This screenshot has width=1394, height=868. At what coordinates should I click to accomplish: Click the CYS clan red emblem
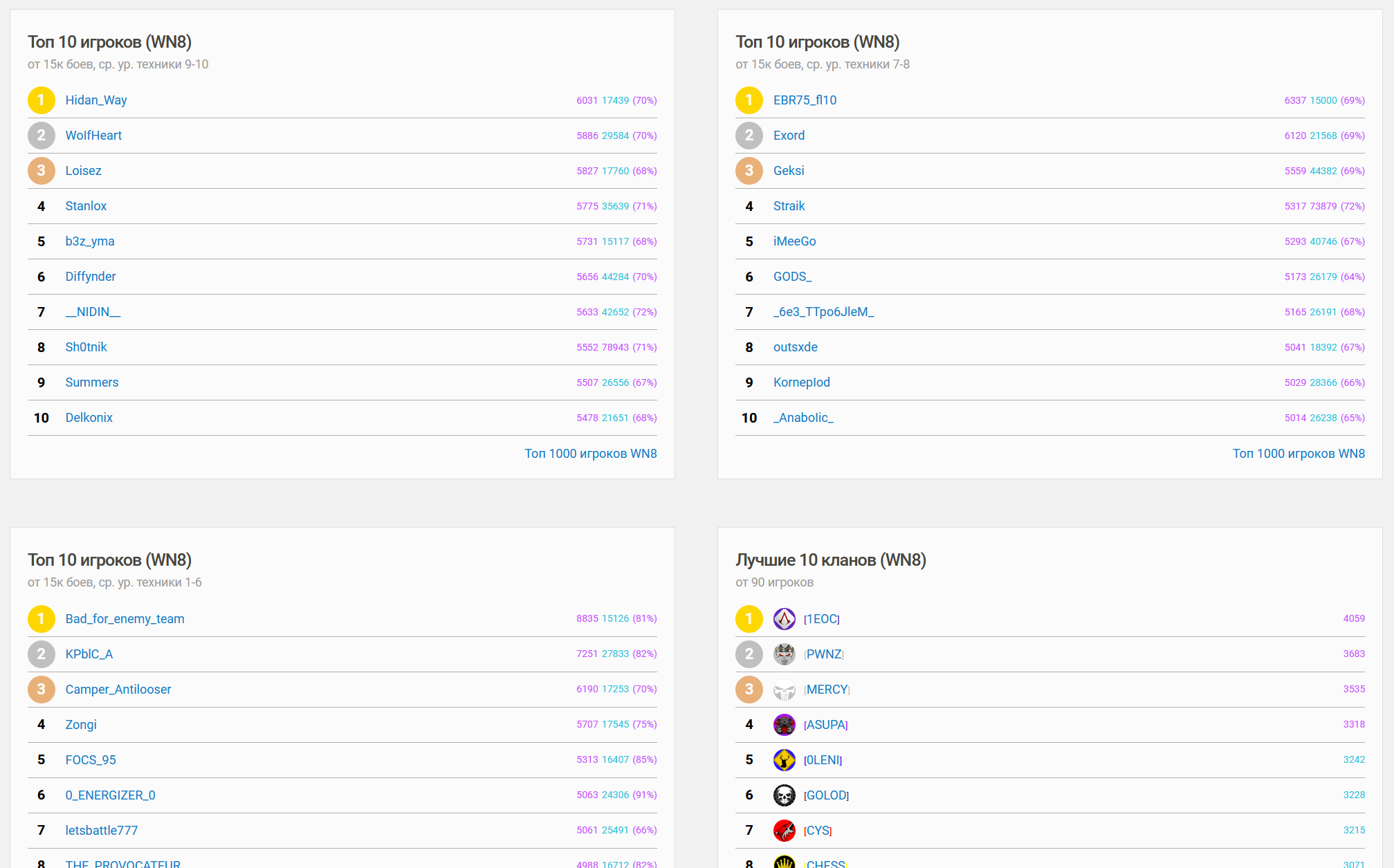tap(784, 830)
